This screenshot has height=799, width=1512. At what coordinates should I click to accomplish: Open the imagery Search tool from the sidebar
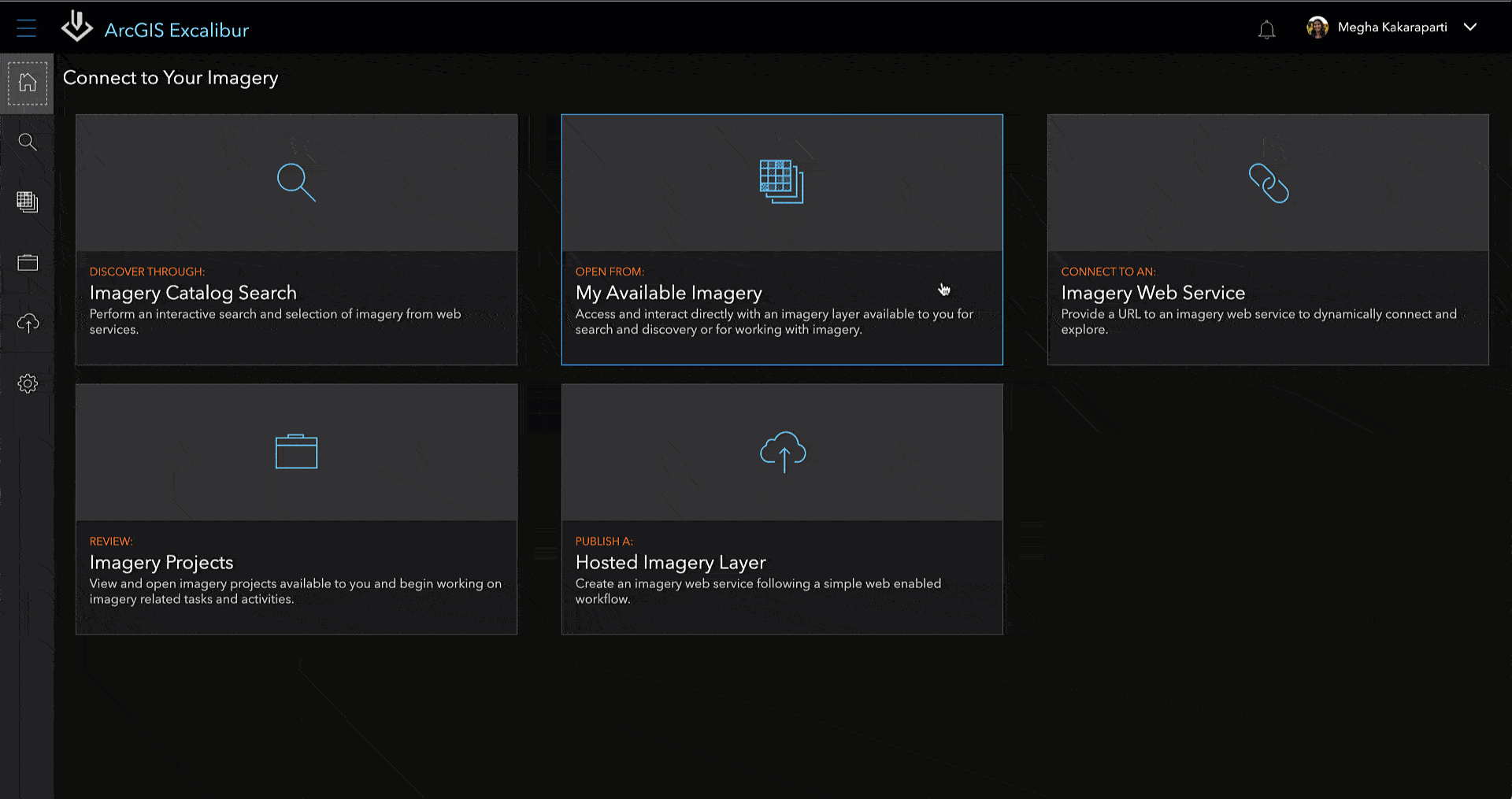point(28,142)
